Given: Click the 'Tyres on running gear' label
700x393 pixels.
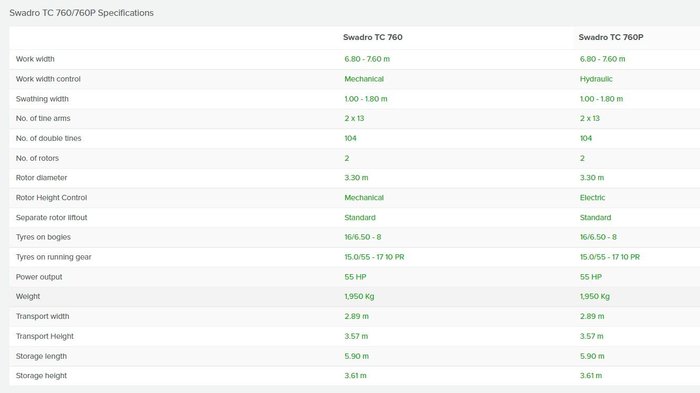Looking at the screenshot, I should pos(54,257).
